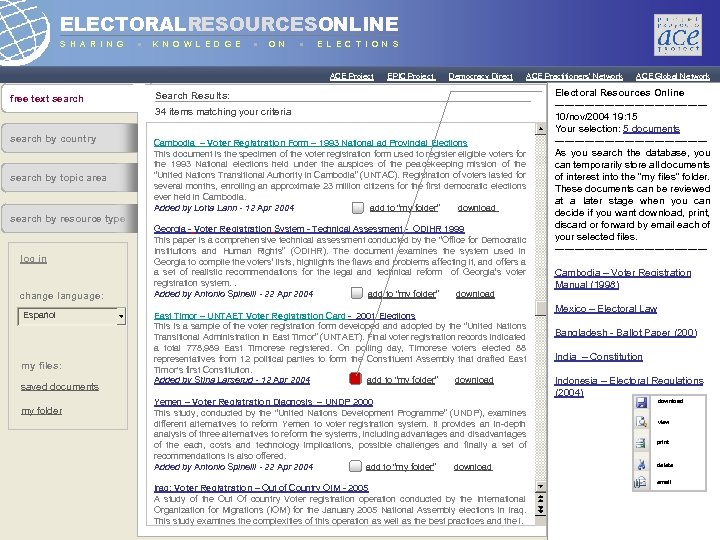Click download for the East Timor result

[474, 380]
